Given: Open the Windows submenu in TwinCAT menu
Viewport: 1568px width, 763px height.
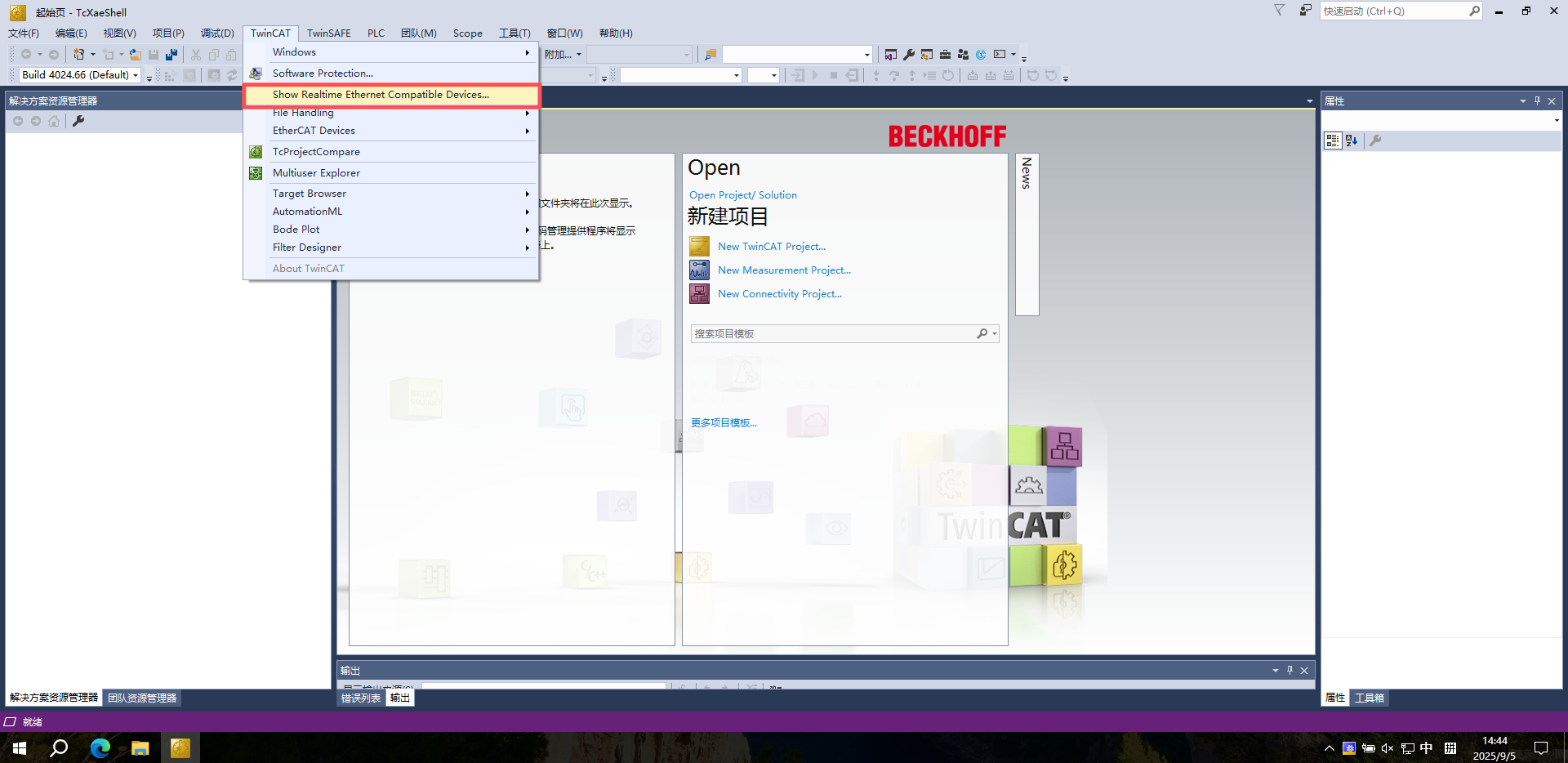Looking at the screenshot, I should click(391, 52).
